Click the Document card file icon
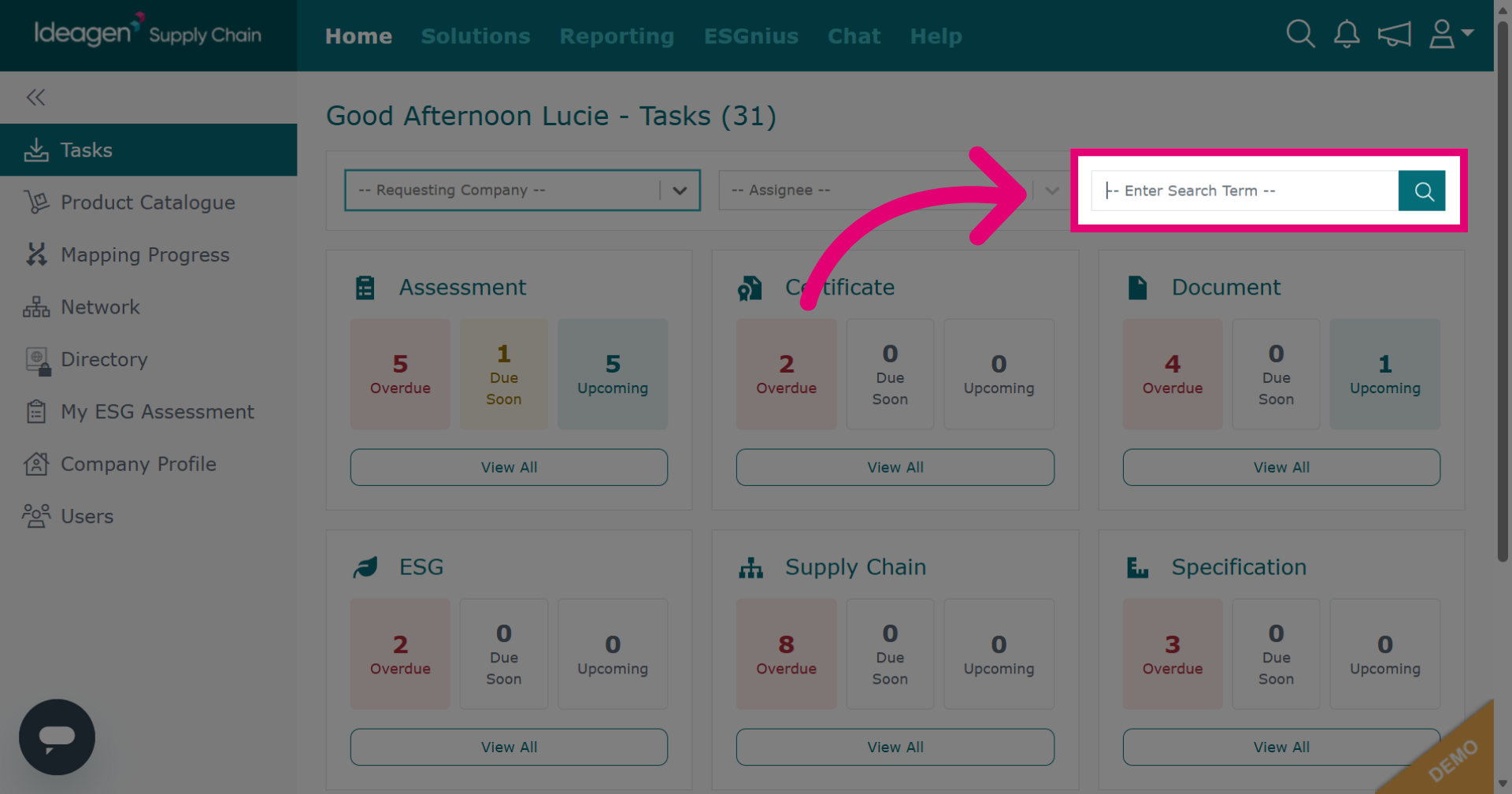Screen dimensions: 1512x794 1137,288
